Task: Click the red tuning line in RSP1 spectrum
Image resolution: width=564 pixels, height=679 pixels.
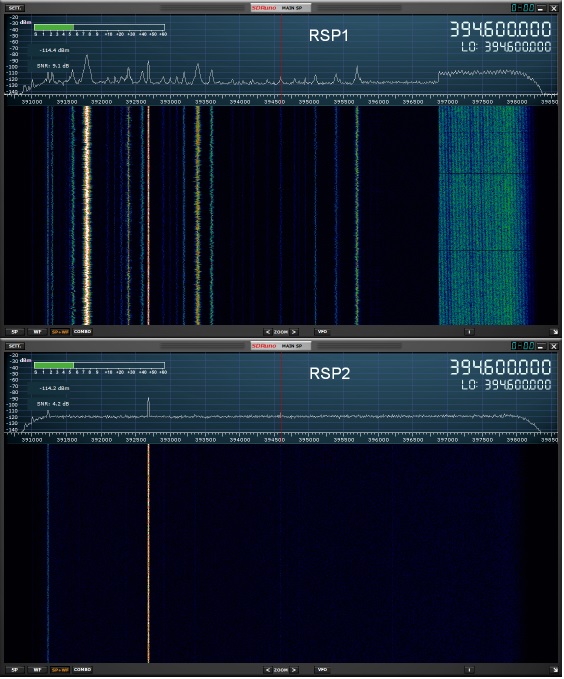Action: coord(282,56)
